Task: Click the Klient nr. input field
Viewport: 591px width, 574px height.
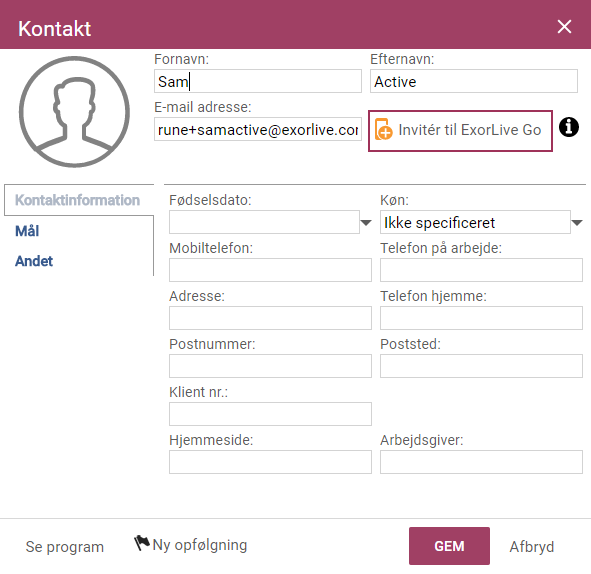Action: coord(270,414)
